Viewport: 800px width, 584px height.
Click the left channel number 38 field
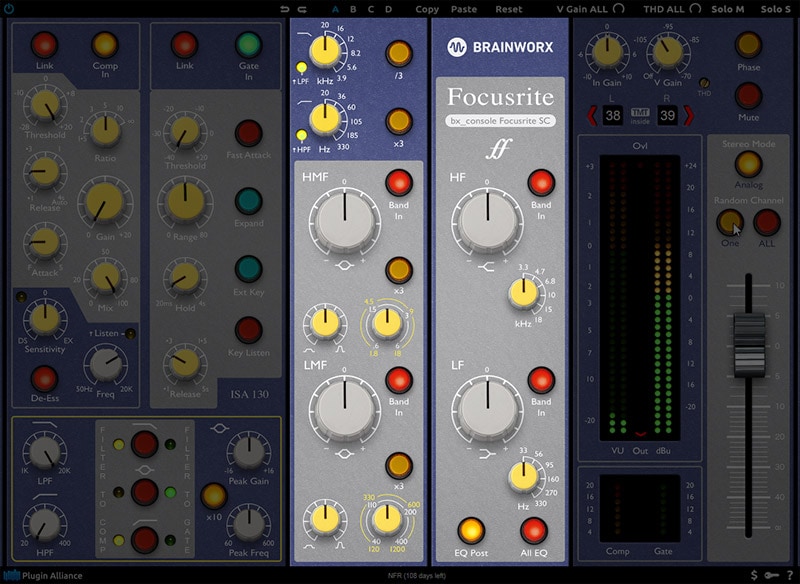tap(614, 117)
